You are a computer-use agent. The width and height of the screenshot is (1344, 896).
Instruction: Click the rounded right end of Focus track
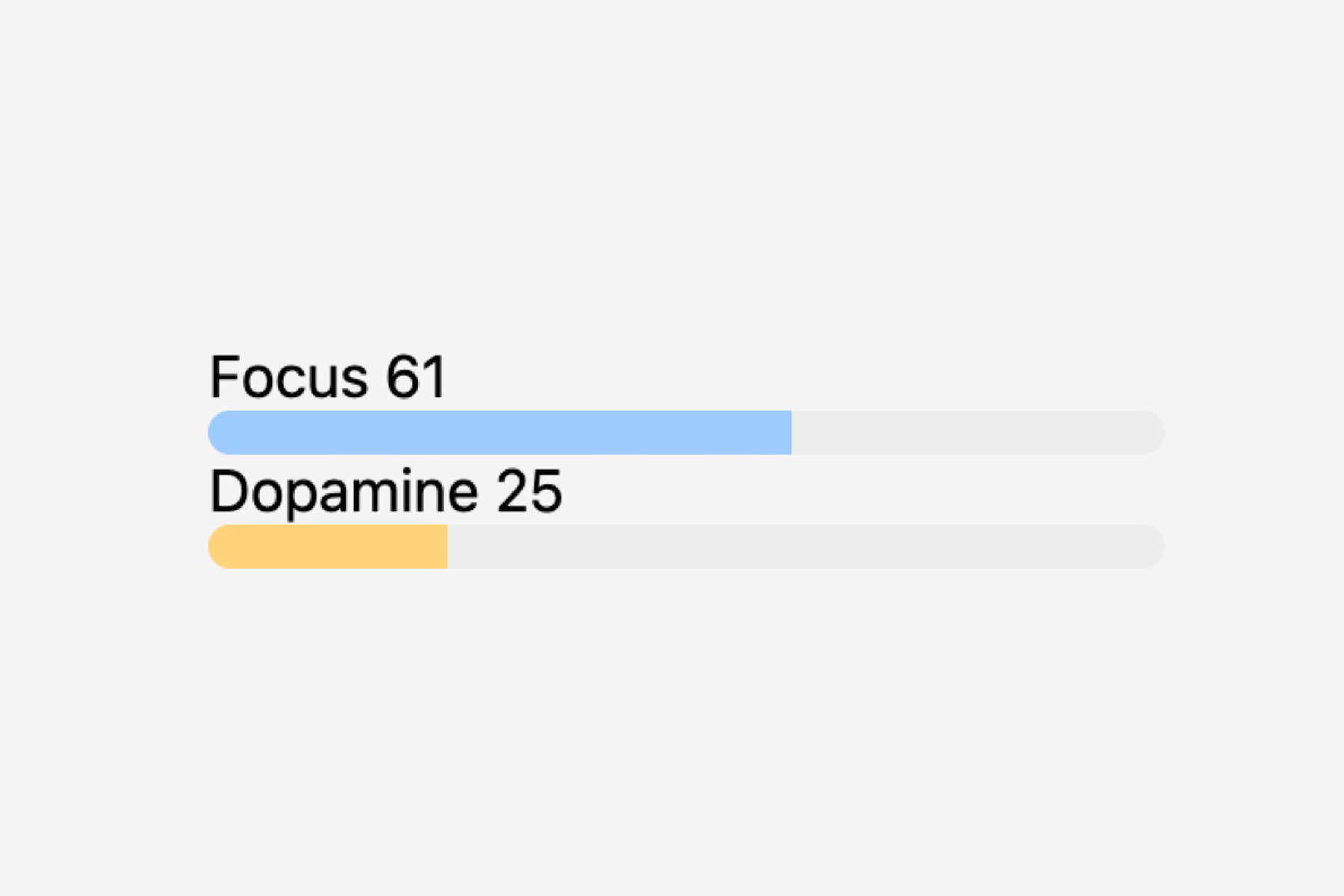click(x=1154, y=432)
